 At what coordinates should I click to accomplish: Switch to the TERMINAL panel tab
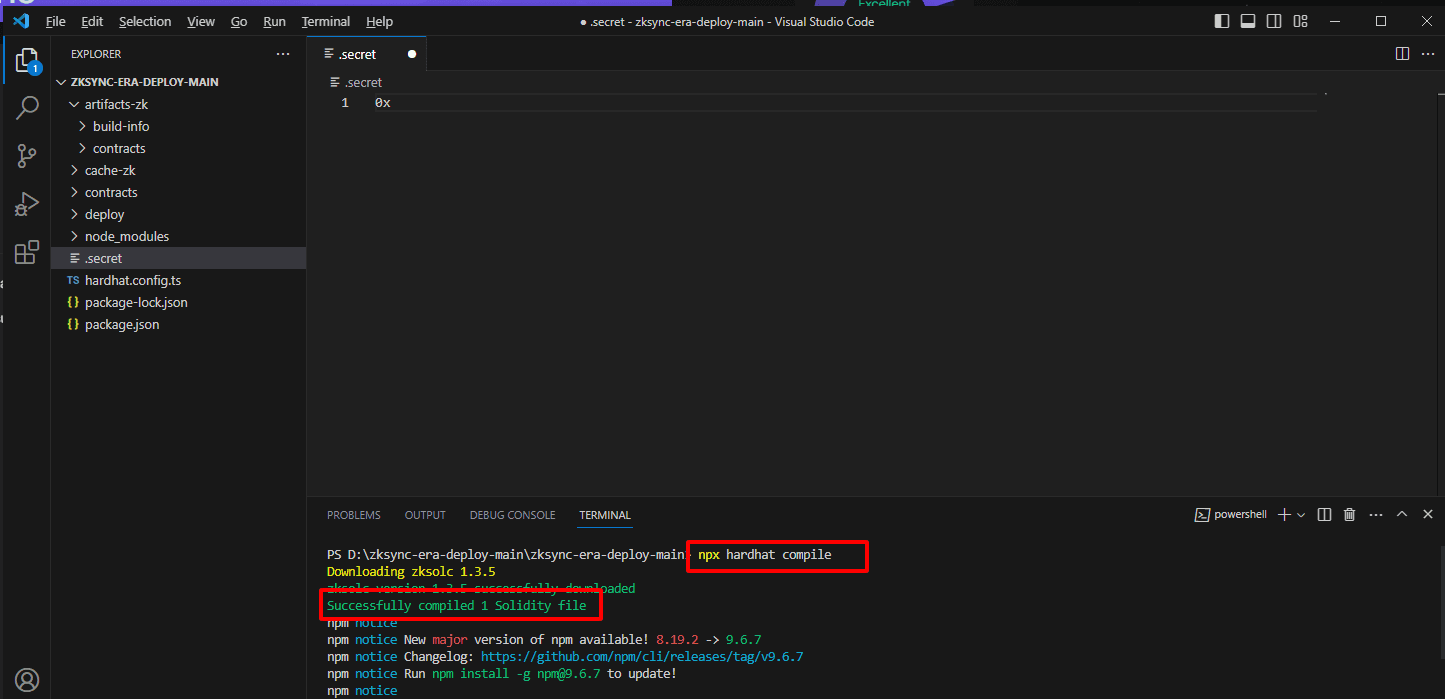(605, 515)
